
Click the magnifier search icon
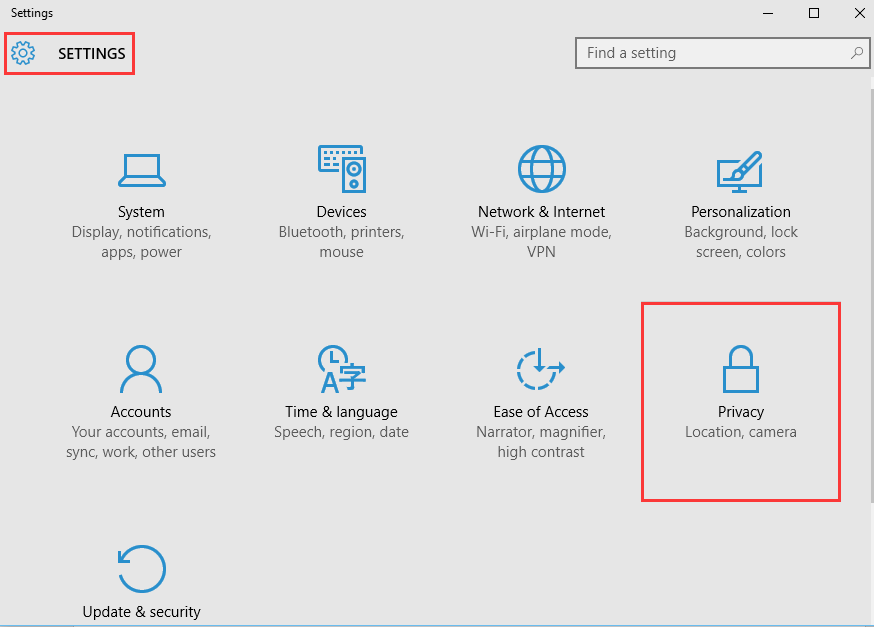(x=857, y=53)
